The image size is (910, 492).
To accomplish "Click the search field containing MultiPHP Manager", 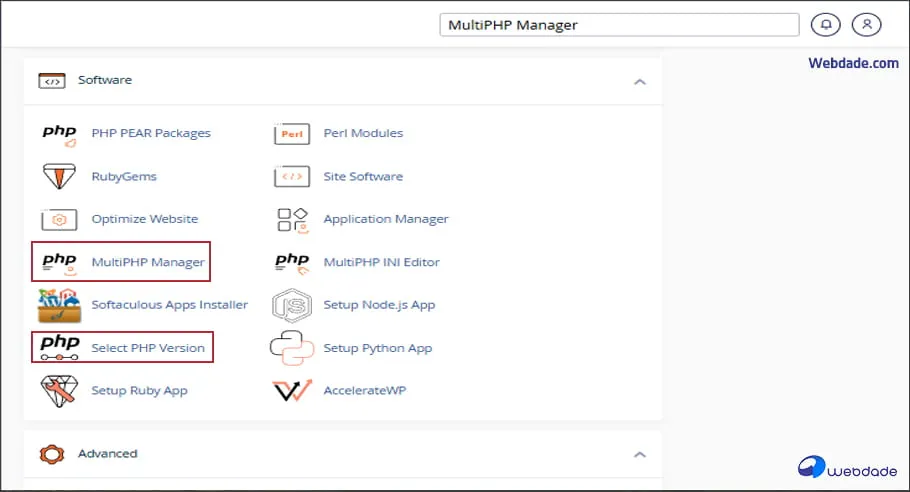I will pos(619,25).
